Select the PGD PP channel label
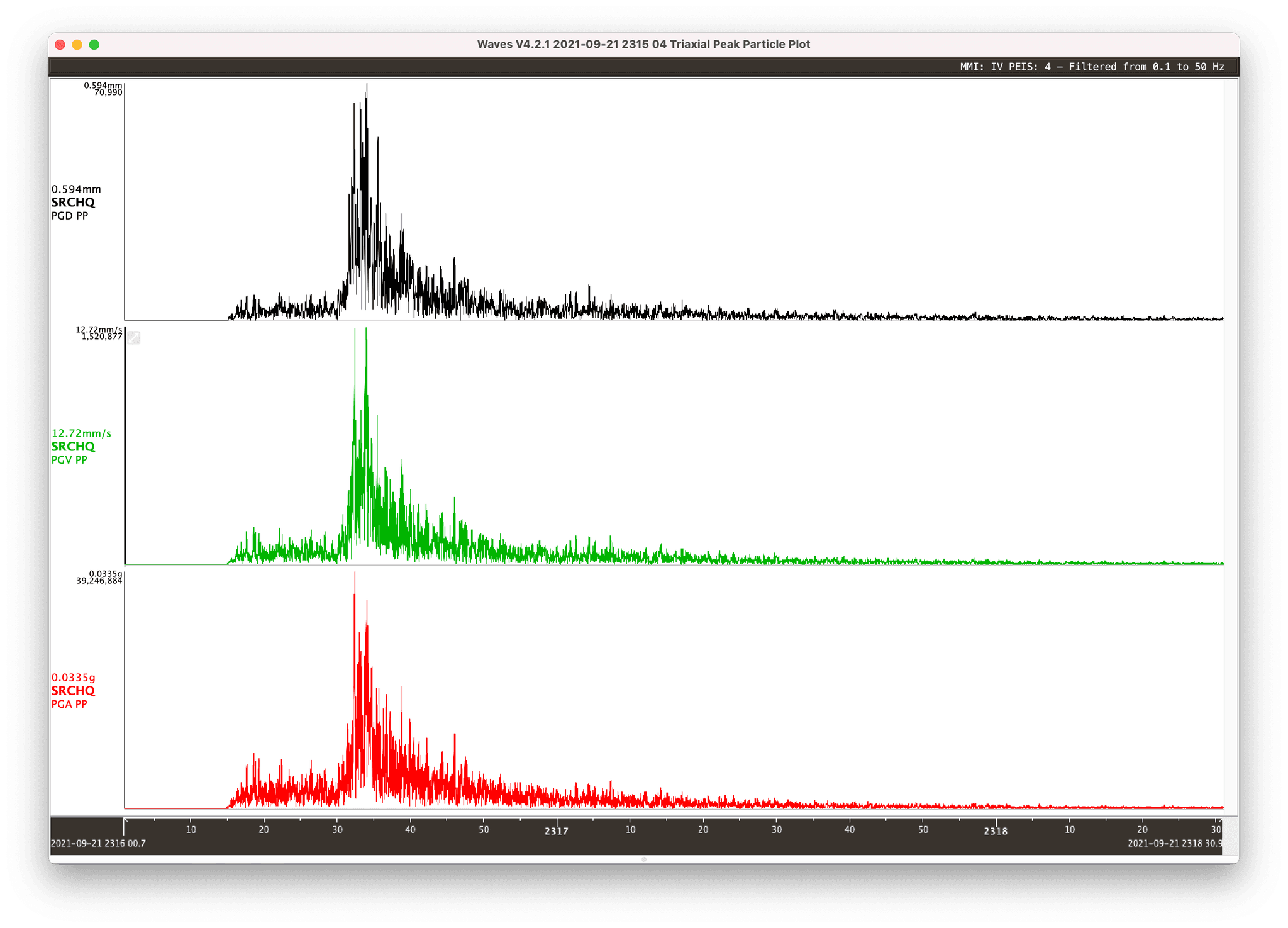The height and width of the screenshot is (928, 1288). [70, 216]
